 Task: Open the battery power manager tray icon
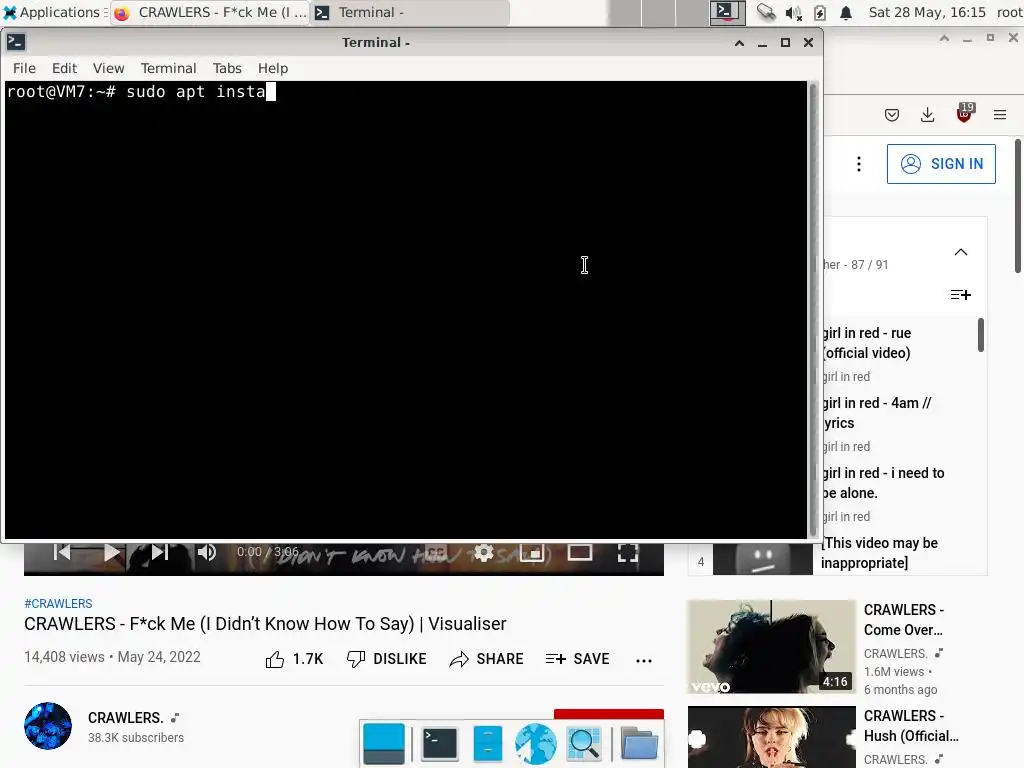[x=820, y=12]
